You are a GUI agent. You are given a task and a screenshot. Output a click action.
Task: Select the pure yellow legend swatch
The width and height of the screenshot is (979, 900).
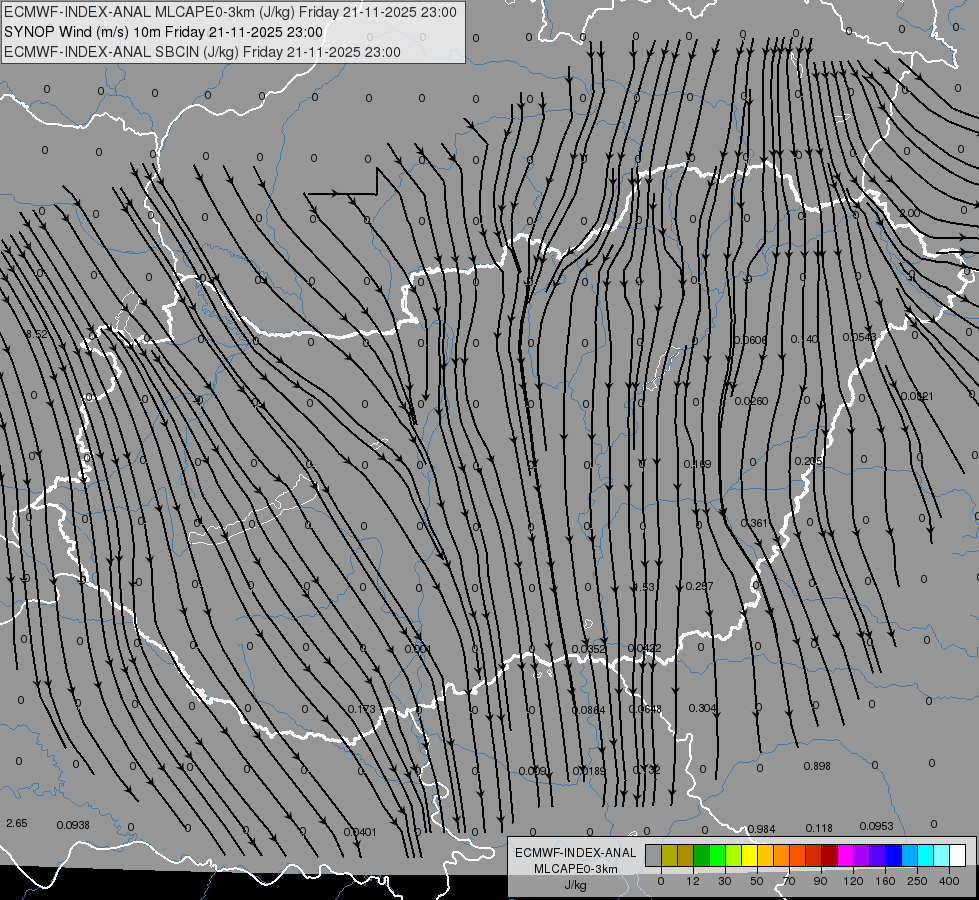(749, 856)
